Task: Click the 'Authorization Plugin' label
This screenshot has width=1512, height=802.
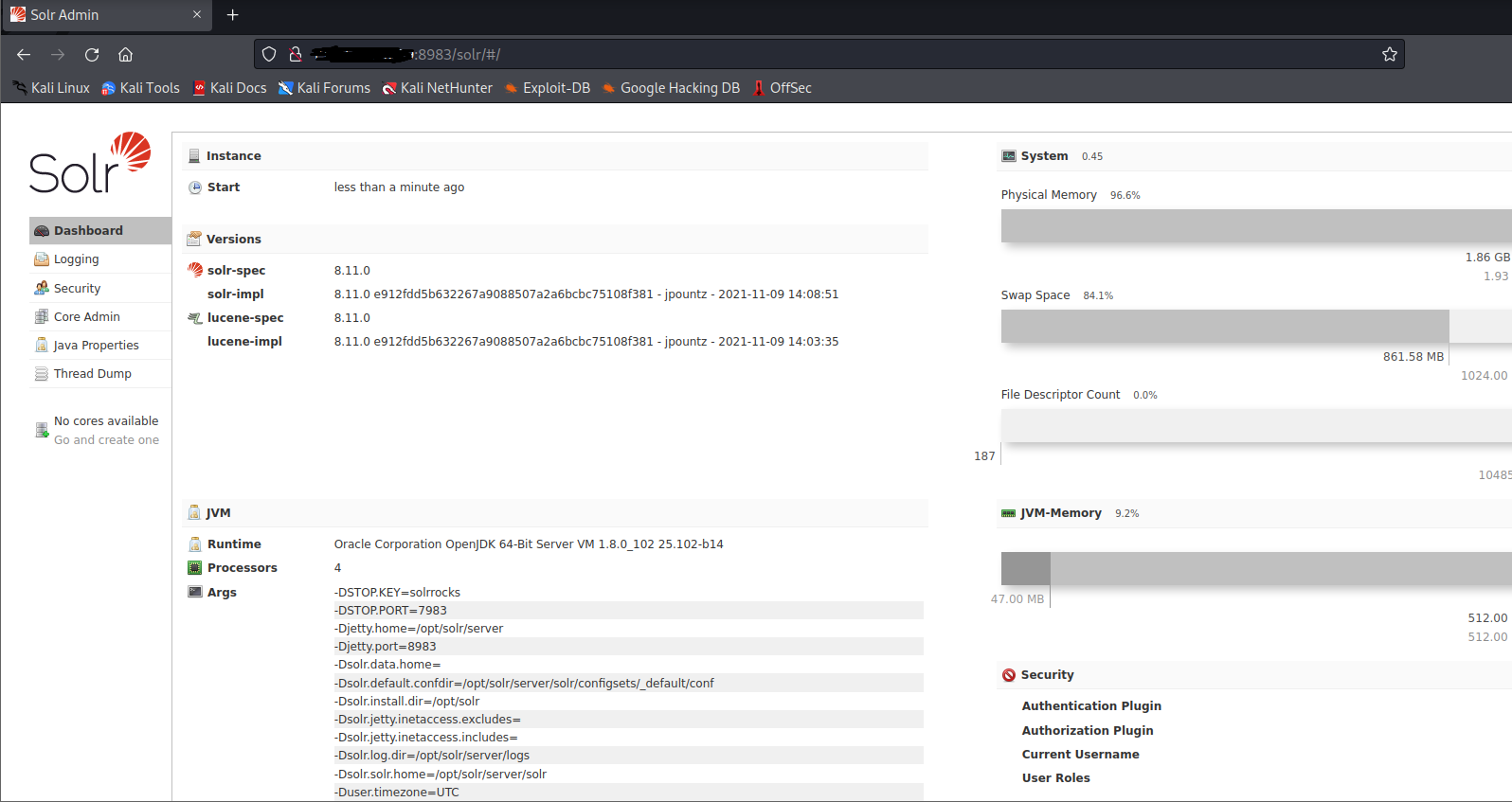Action: point(1088,731)
